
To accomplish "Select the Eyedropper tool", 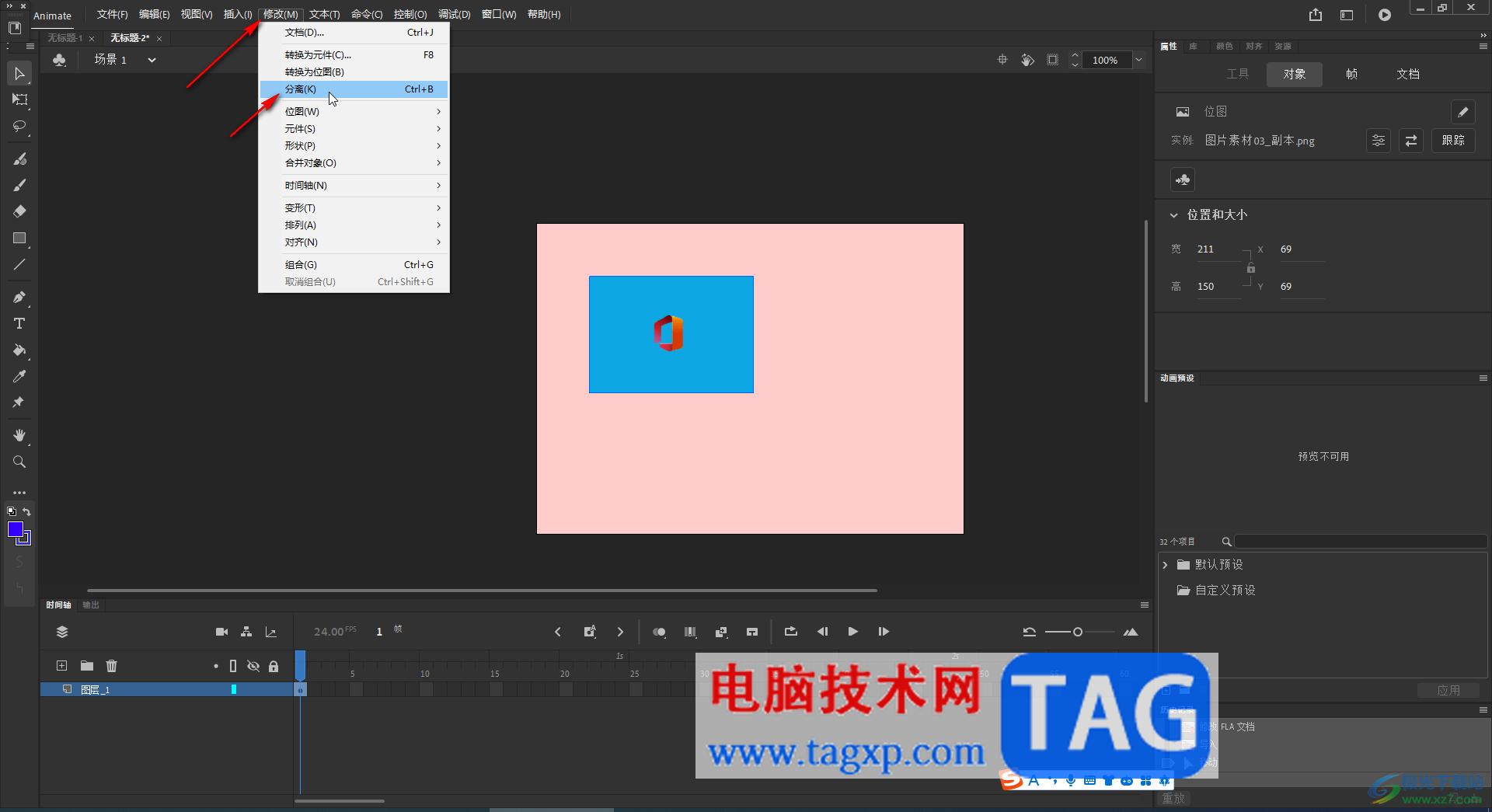I will click(x=19, y=376).
